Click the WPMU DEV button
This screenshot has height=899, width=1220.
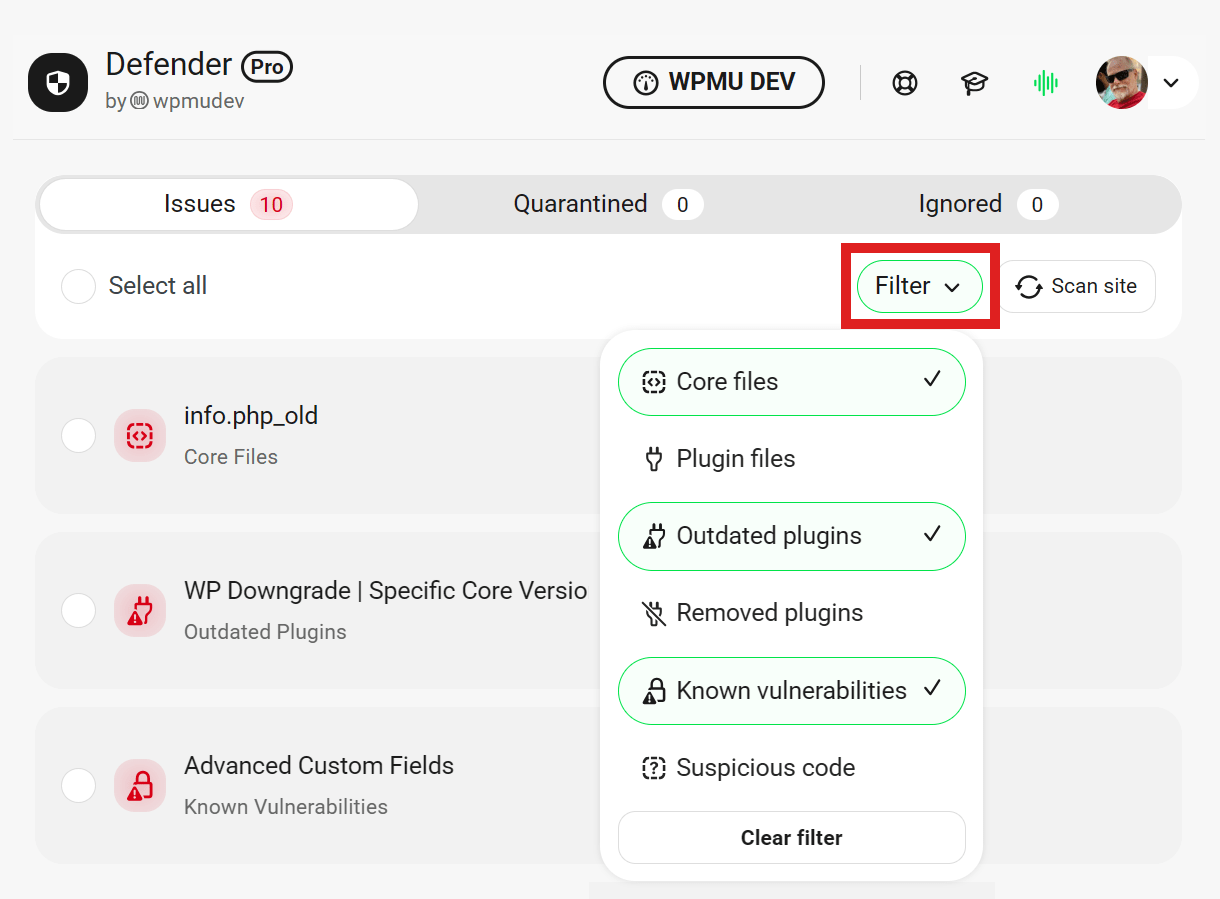point(714,82)
